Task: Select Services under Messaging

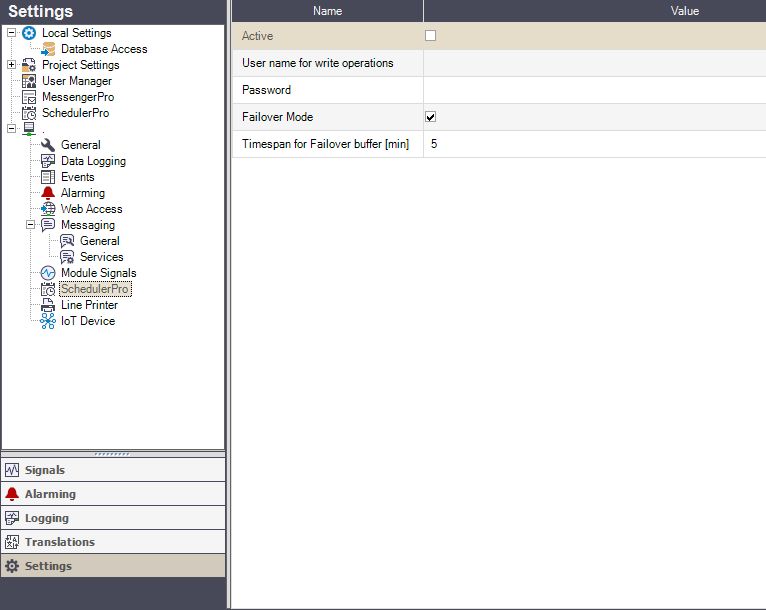Action: (x=102, y=257)
